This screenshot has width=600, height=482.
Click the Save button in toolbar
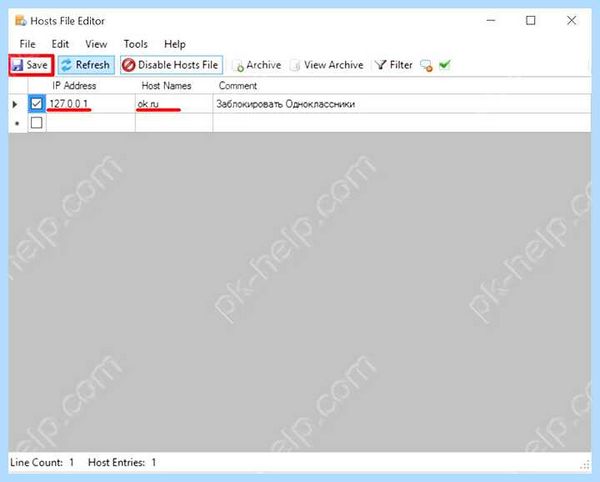coord(31,65)
